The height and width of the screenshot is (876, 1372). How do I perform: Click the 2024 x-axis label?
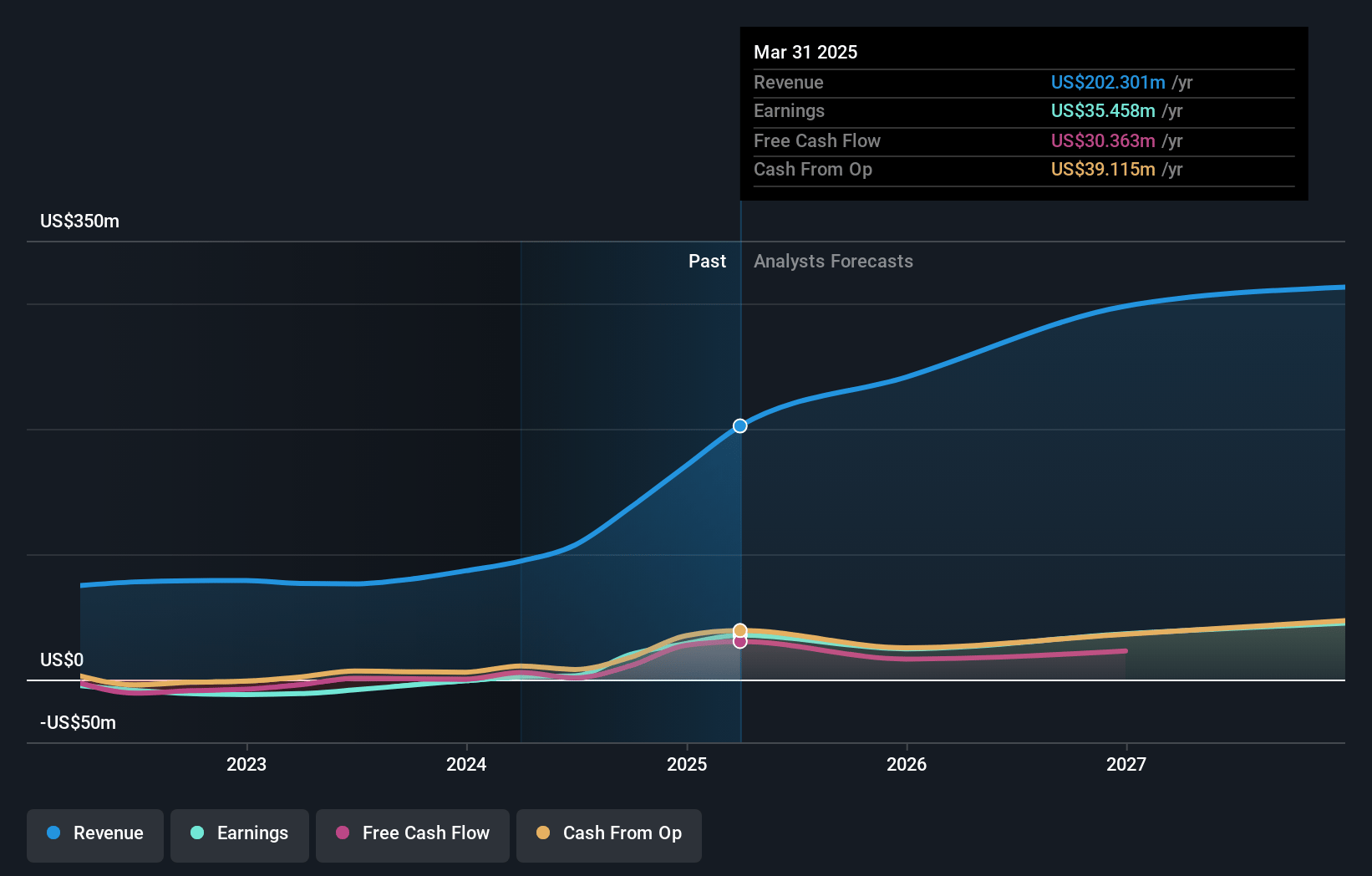click(466, 764)
